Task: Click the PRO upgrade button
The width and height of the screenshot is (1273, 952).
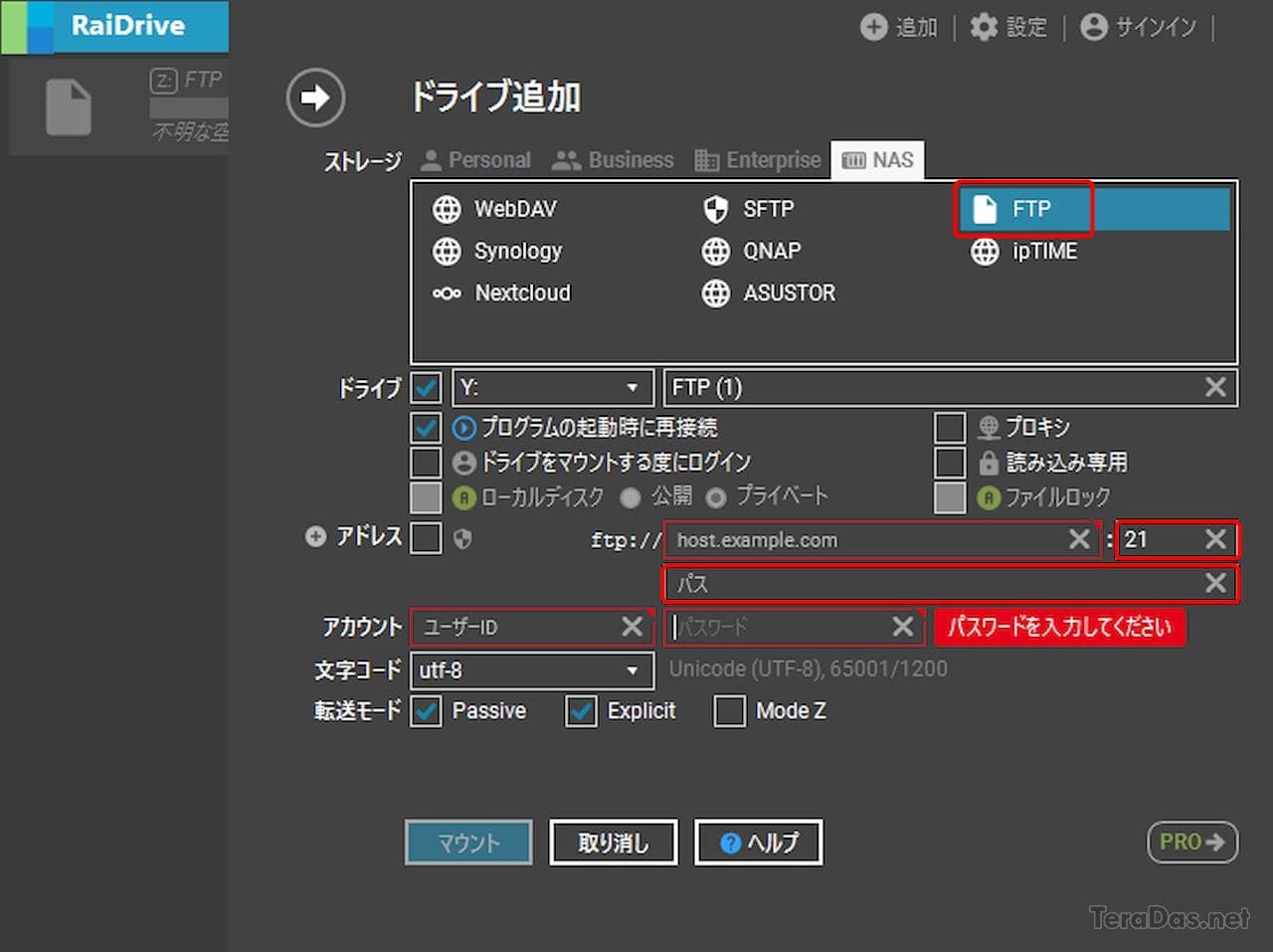Action: click(x=1192, y=842)
